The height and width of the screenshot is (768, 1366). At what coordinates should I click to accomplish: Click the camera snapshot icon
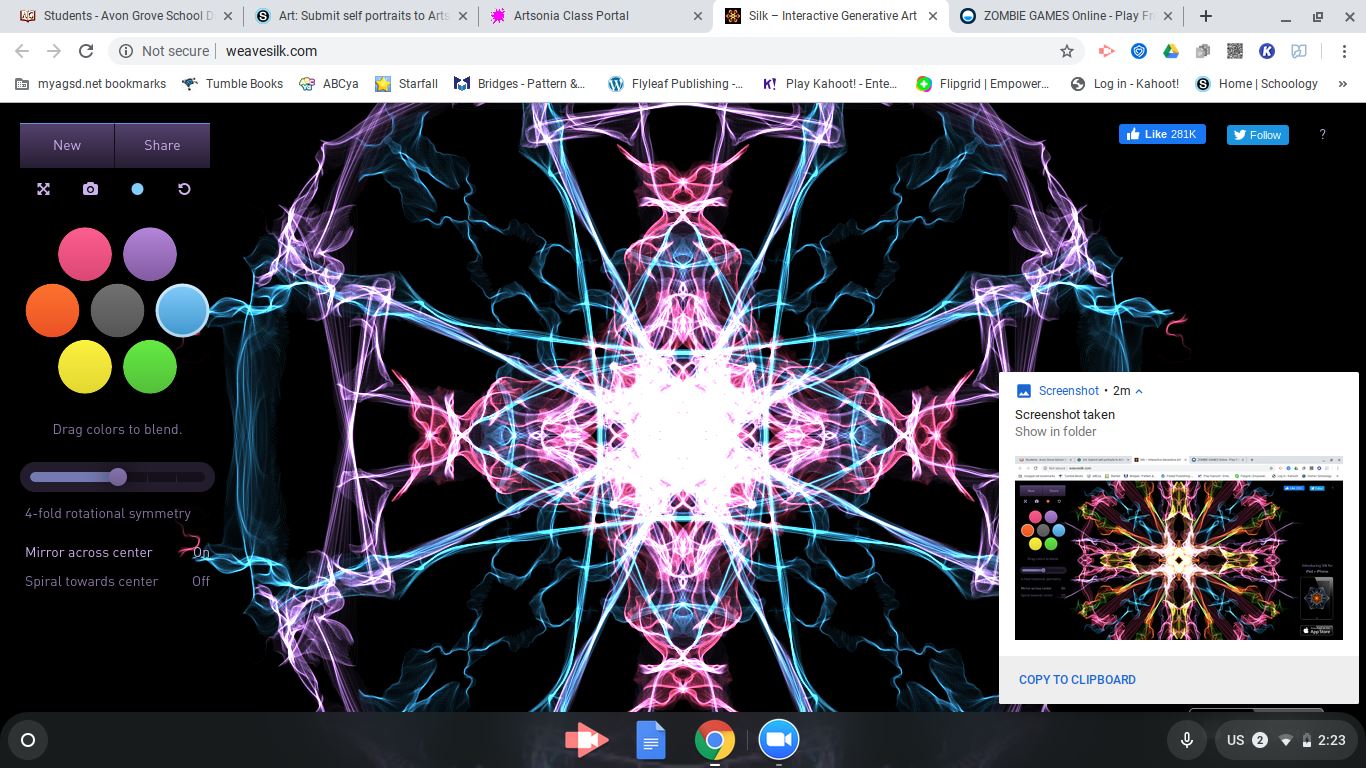click(x=90, y=189)
